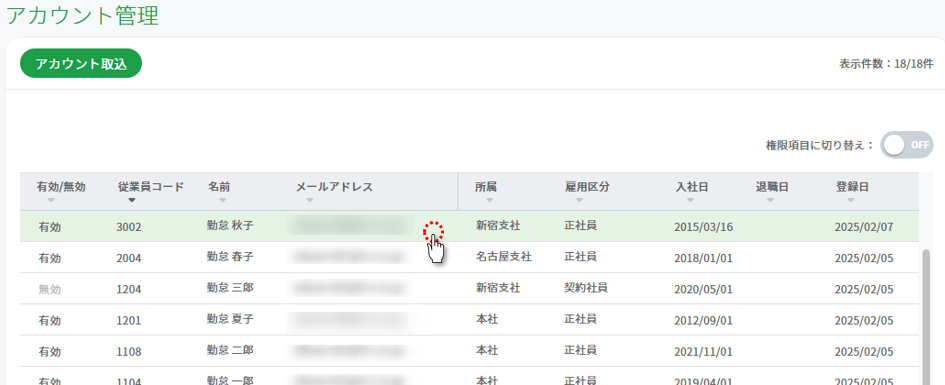Click the 有効/無効 column header label

(x=61, y=187)
